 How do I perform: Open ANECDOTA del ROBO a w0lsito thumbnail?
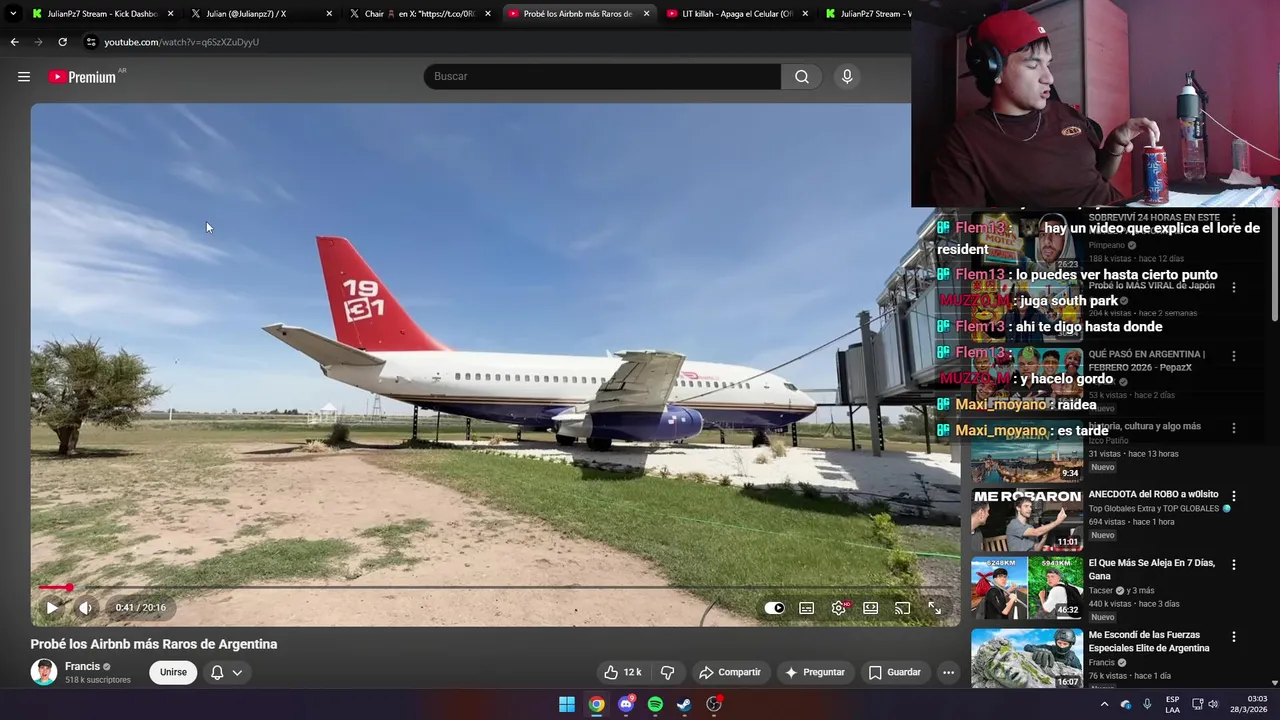(1026, 519)
